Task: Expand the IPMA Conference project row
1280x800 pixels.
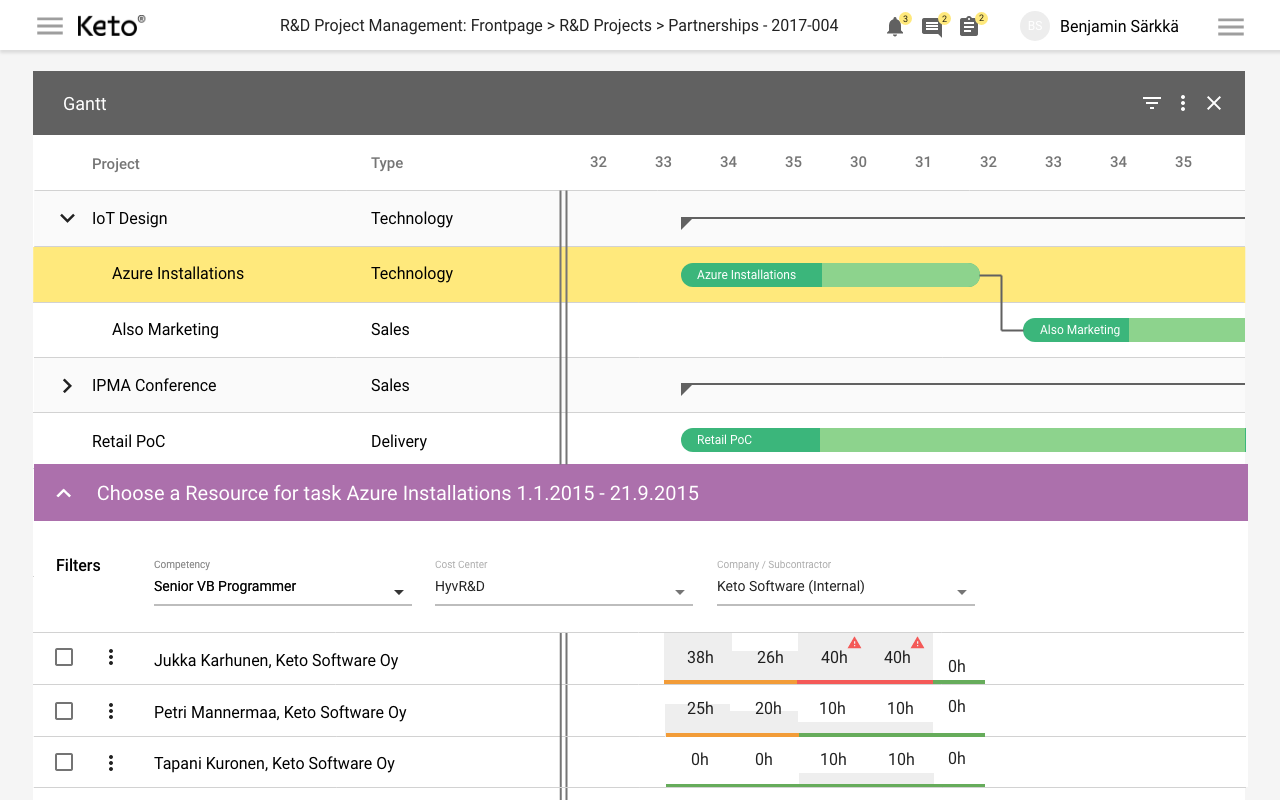Action: (x=67, y=385)
